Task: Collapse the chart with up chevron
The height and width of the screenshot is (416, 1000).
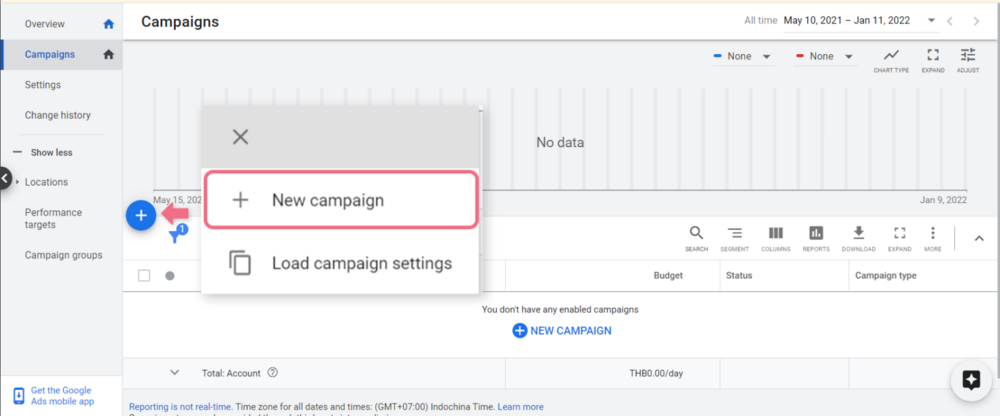Action: 979,239
